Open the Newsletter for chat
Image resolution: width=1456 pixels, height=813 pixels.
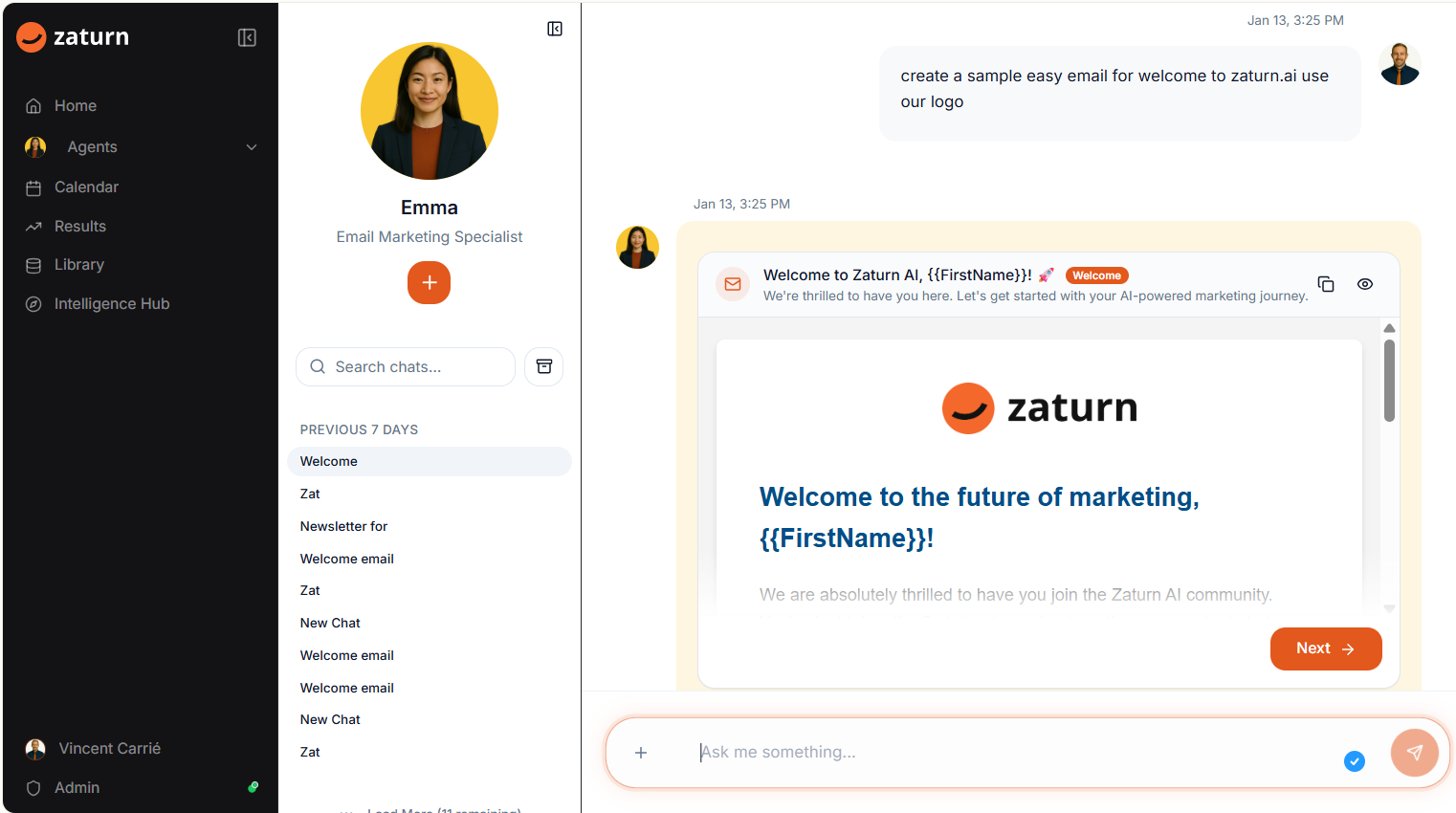pyautogui.click(x=343, y=526)
